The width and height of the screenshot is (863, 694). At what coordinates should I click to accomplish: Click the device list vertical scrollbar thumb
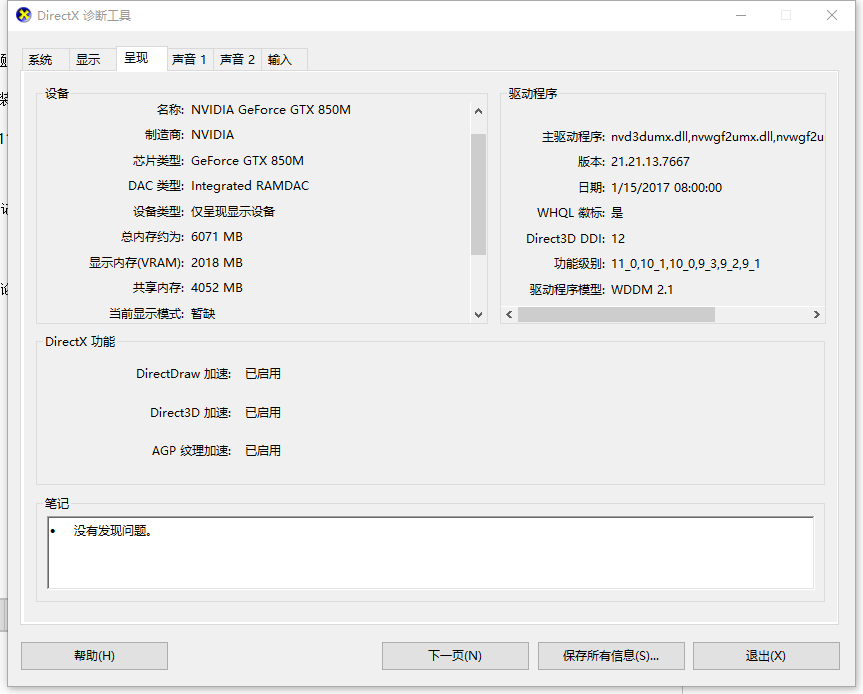(x=478, y=194)
